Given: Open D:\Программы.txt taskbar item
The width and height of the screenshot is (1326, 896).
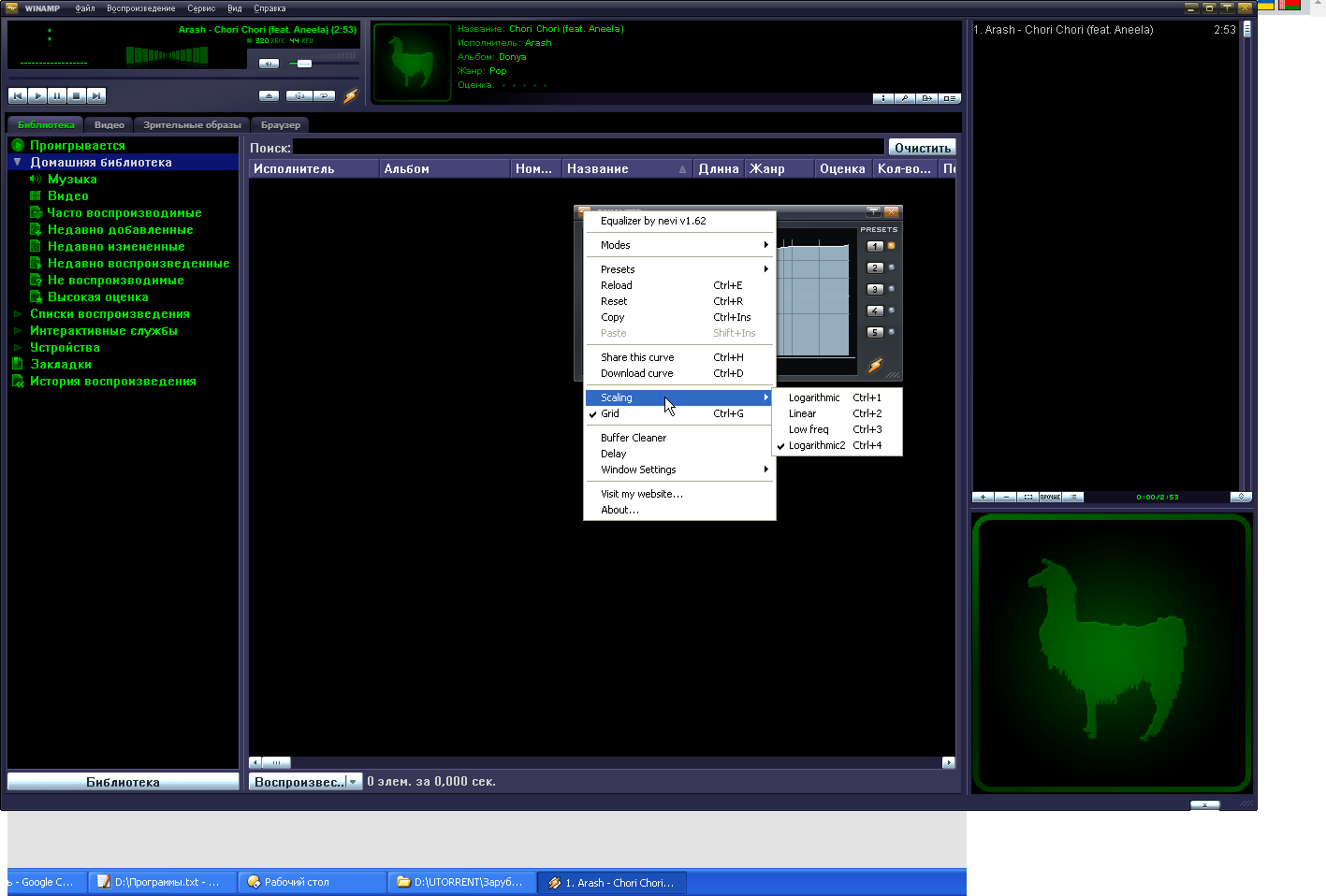Looking at the screenshot, I should pos(162,882).
